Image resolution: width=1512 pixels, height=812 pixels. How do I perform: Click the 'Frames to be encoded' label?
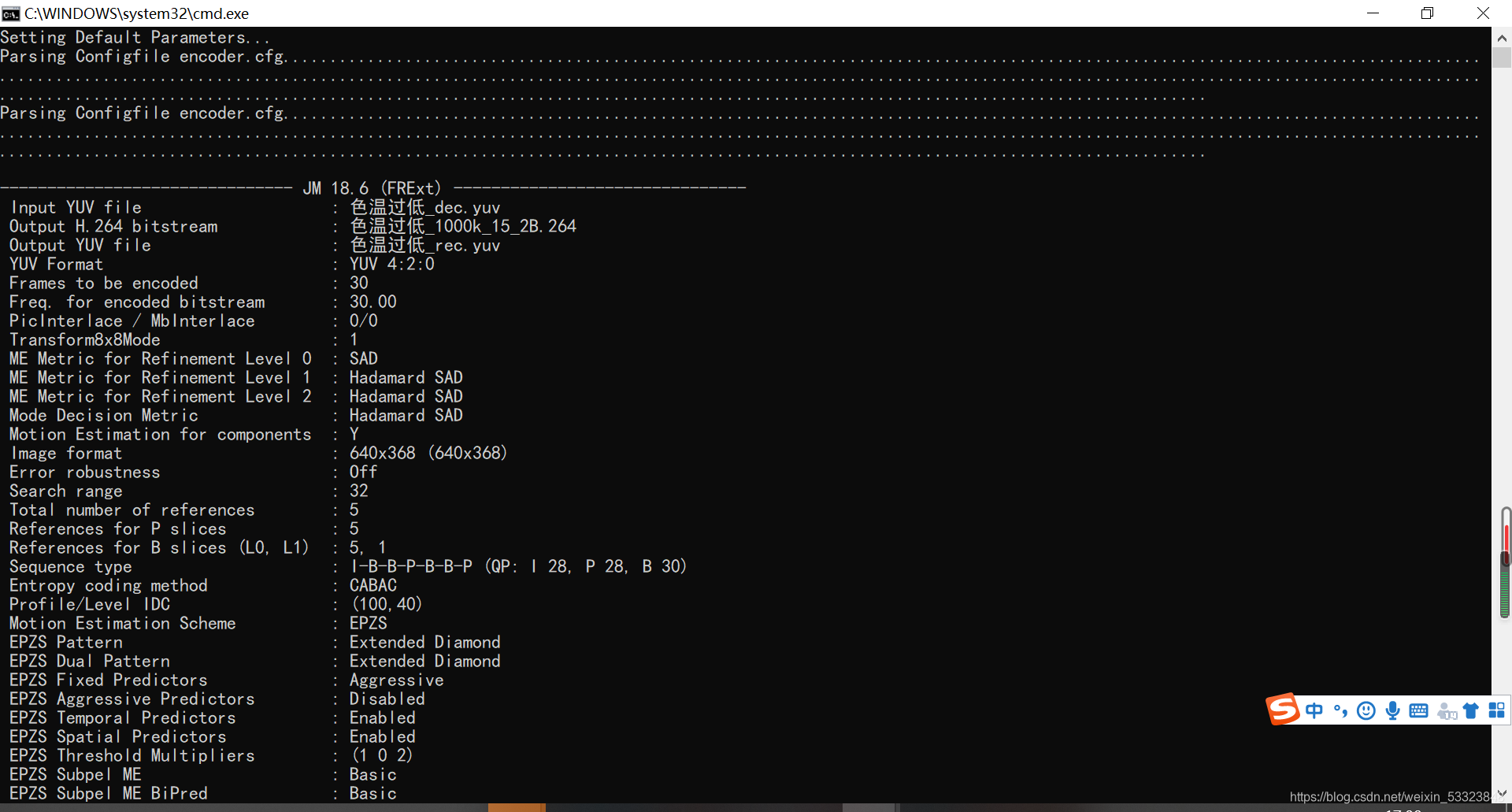pyautogui.click(x=104, y=284)
